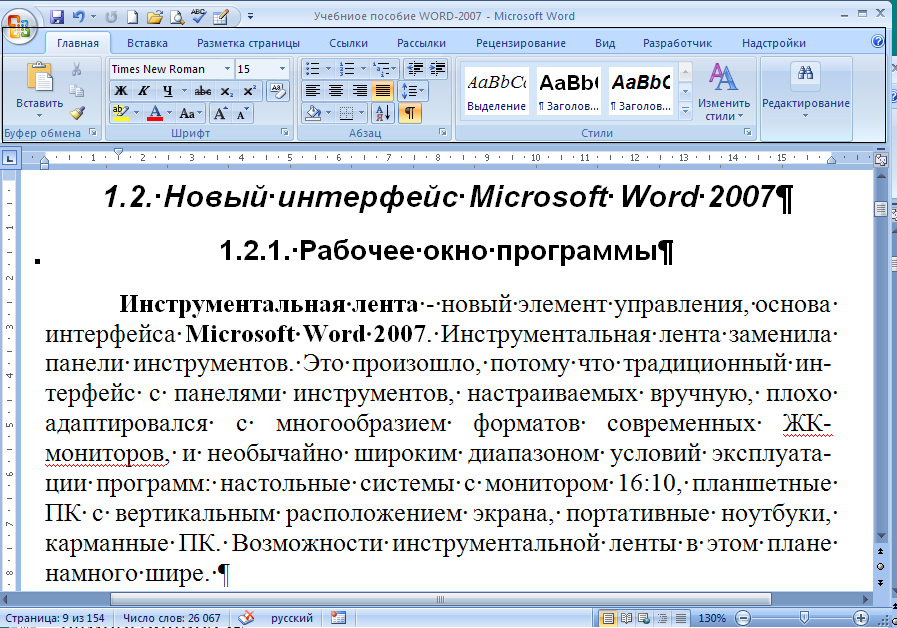Viewport: 897px width, 628px height.
Task: Click the Страница: 9 из 154 indicator
Action: [x=55, y=618]
